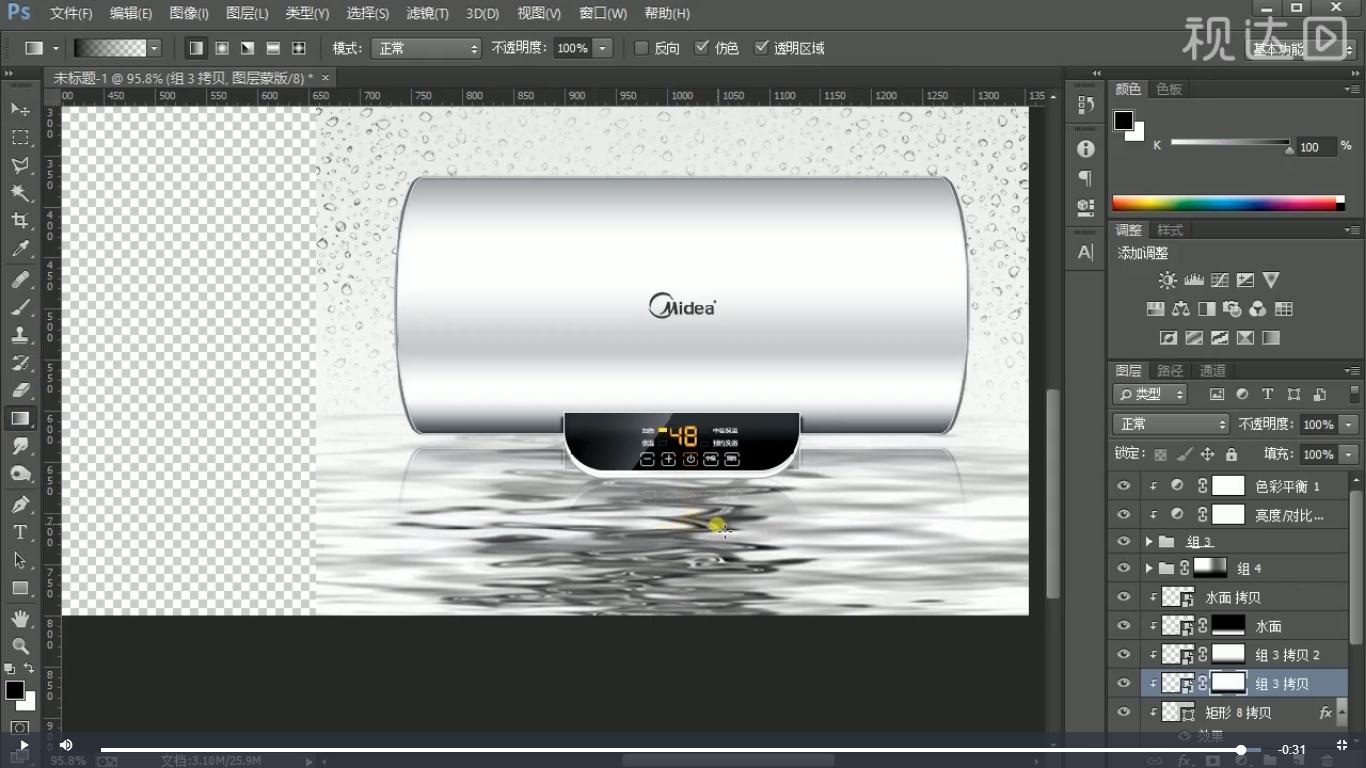Select the Pen tool
Image resolution: width=1366 pixels, height=768 pixels.
(x=19, y=504)
